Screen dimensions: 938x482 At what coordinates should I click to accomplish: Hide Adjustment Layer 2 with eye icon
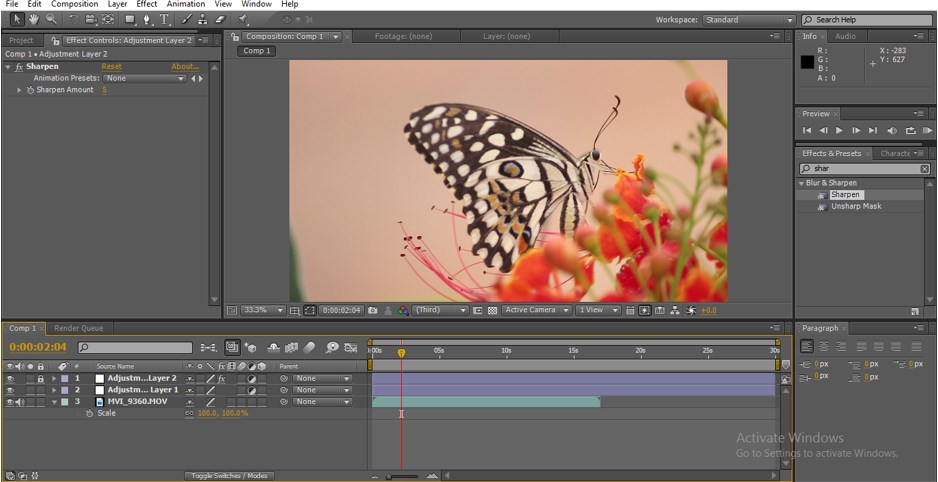click(9, 379)
